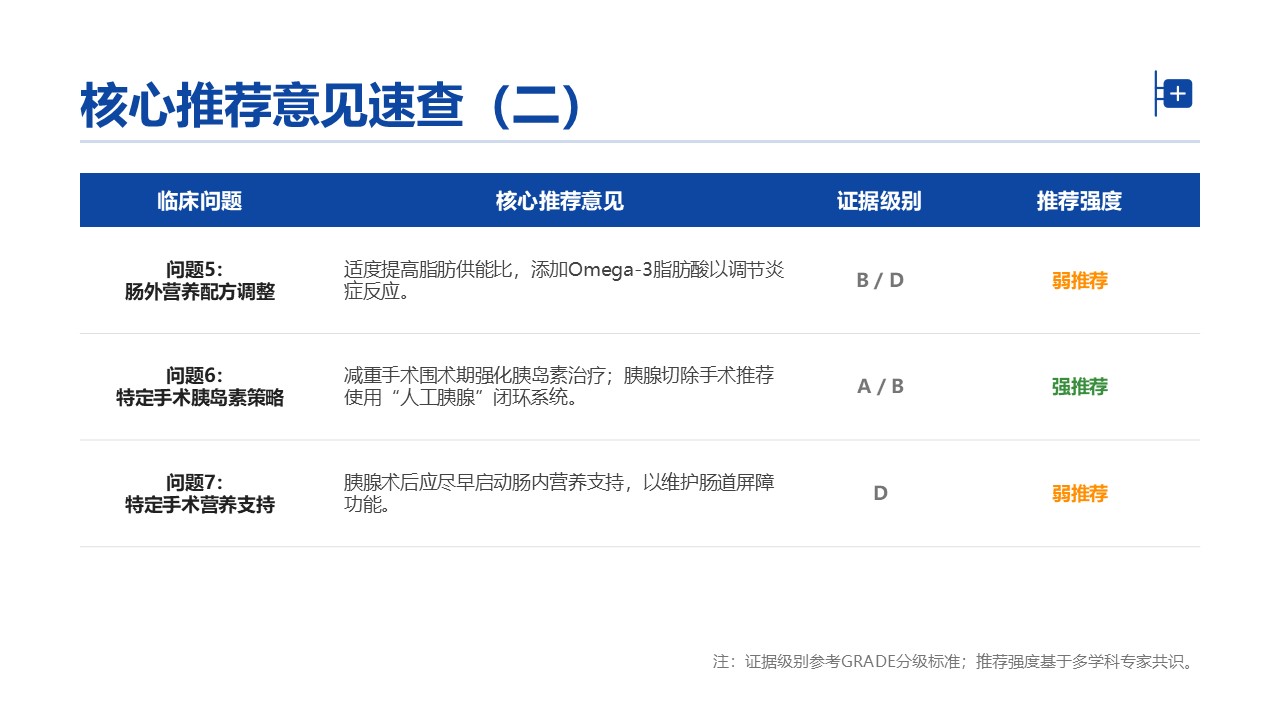Click the GRADE分级标准 footnote text
1280x720 pixels.
coord(954,662)
